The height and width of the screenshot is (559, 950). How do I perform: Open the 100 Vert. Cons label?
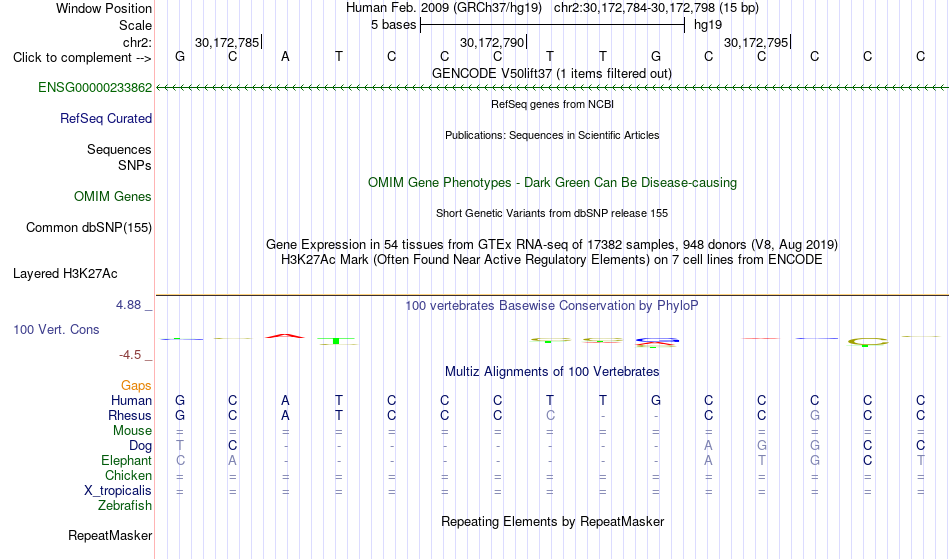point(56,329)
